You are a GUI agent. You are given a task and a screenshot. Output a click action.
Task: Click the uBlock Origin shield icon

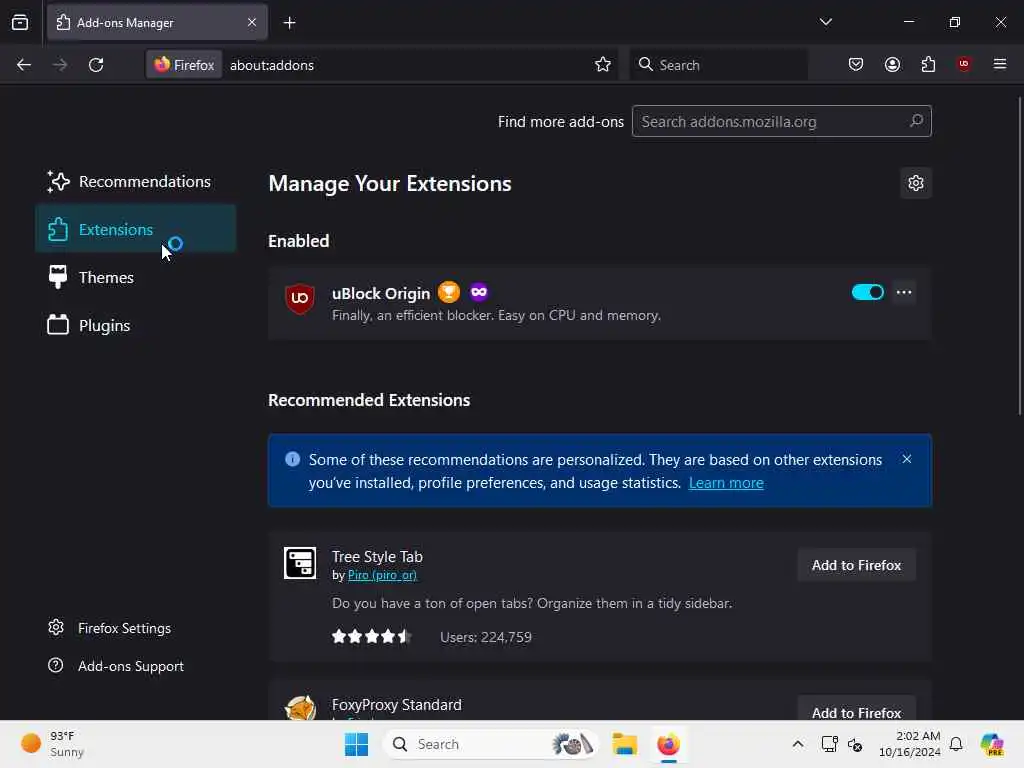300,298
